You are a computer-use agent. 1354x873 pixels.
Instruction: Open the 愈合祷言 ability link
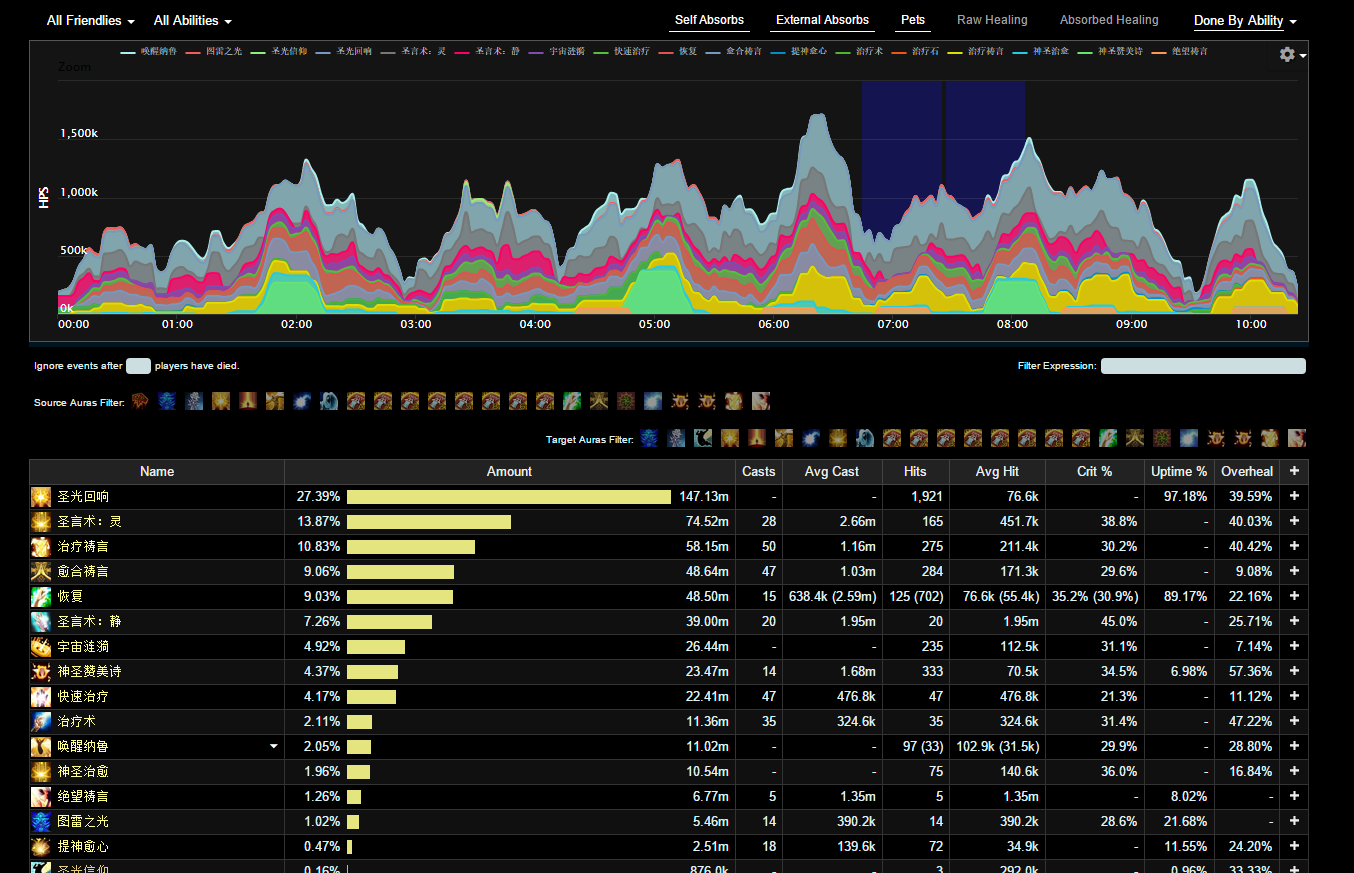[x=83, y=572]
